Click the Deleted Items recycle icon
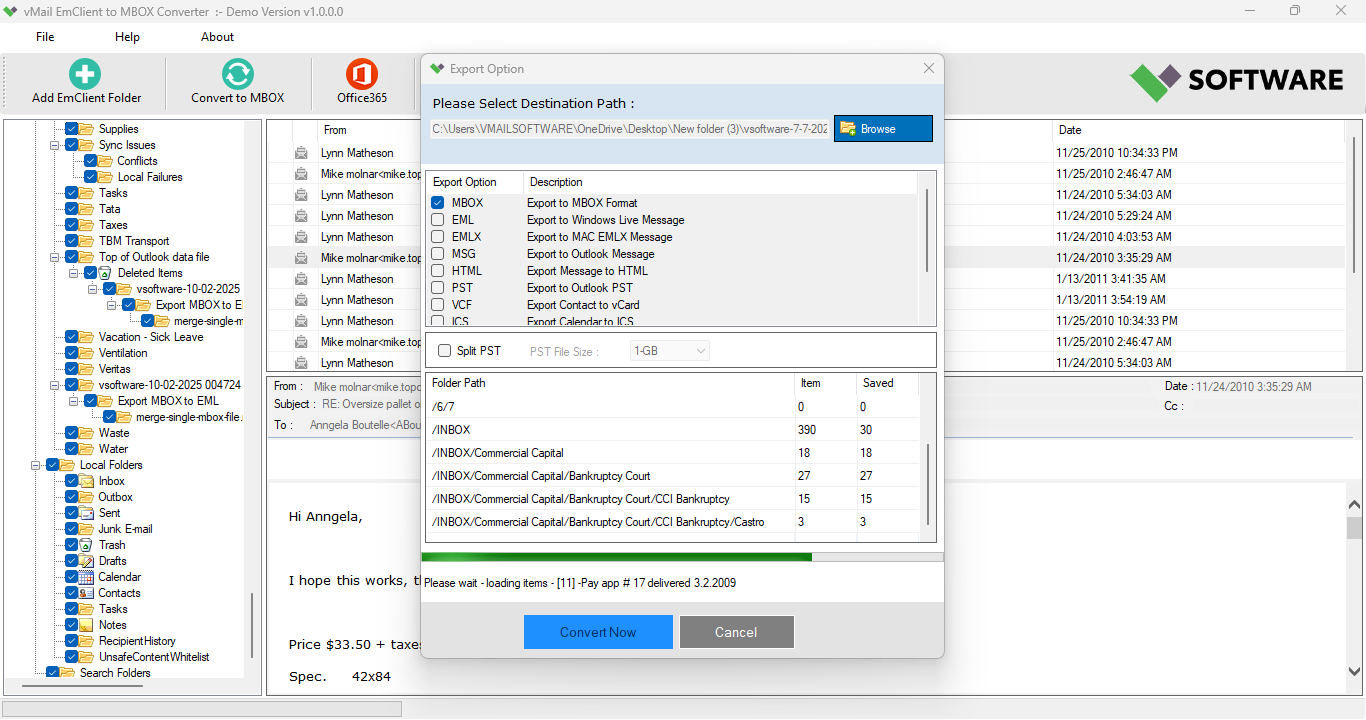This screenshot has width=1366, height=720. pyautogui.click(x=105, y=273)
